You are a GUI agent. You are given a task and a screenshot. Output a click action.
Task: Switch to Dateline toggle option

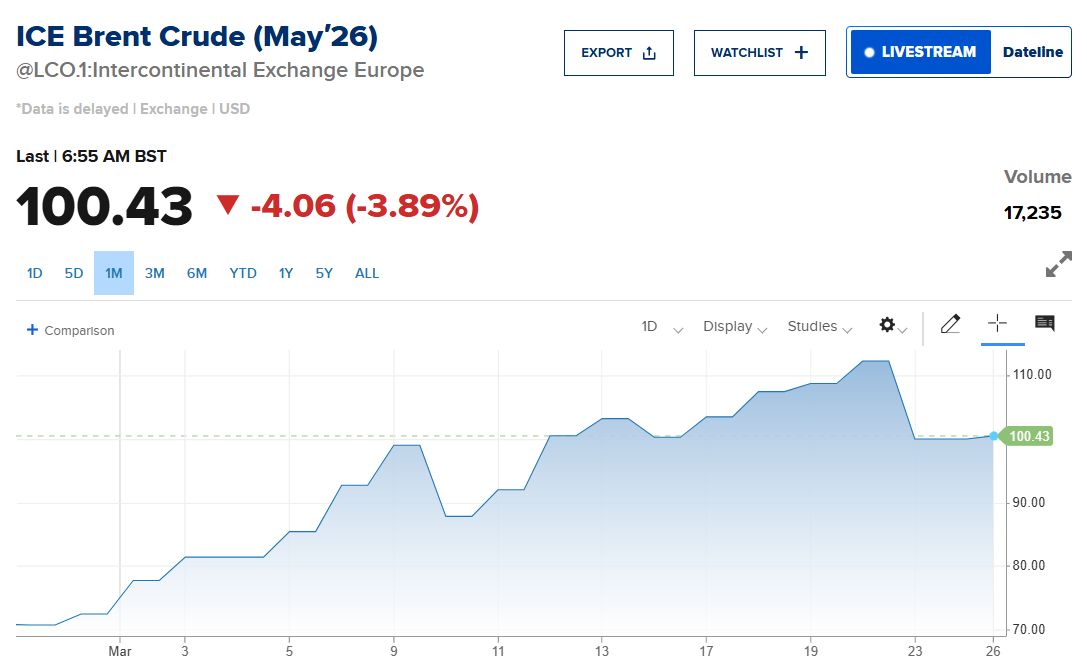(1032, 52)
